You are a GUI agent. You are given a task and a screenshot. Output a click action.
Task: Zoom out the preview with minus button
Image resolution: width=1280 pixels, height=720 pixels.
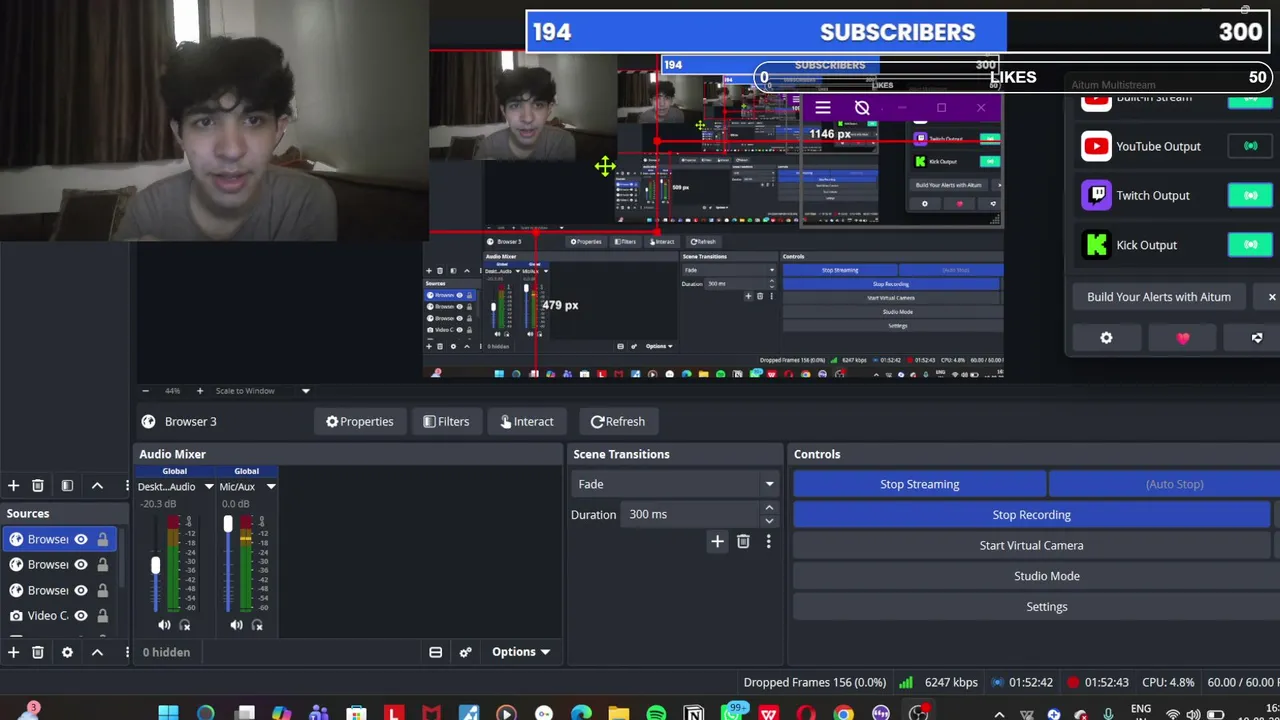click(145, 391)
